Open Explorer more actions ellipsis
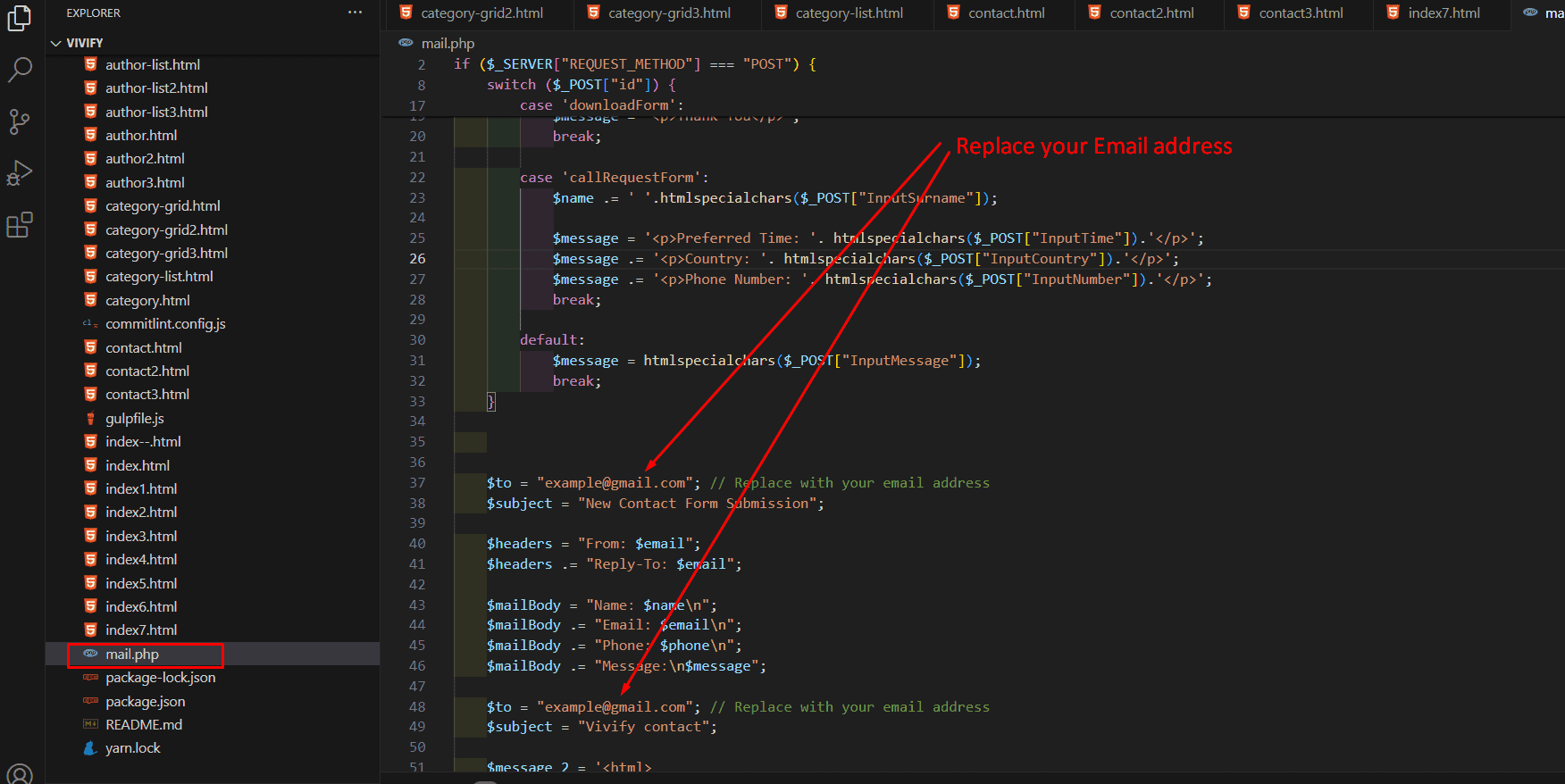1565x784 pixels. point(355,13)
